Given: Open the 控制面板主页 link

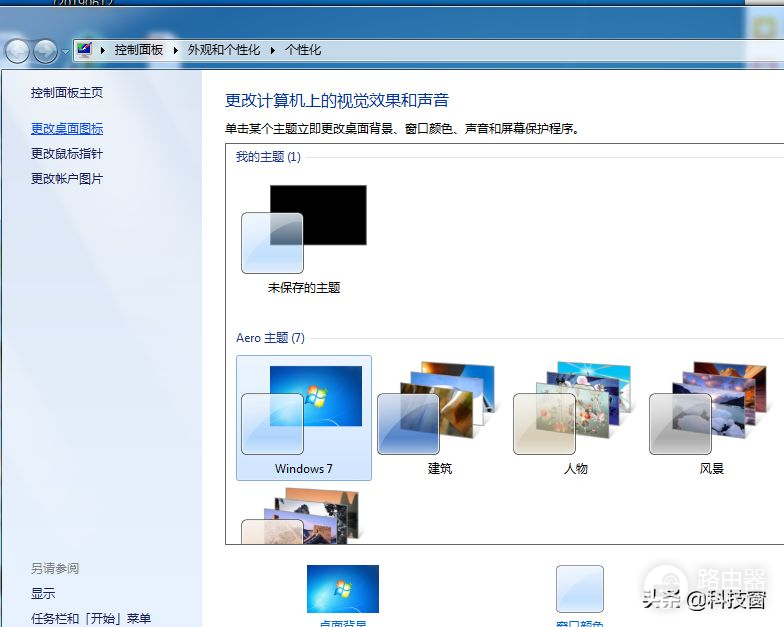Looking at the screenshot, I should click(x=67, y=93).
